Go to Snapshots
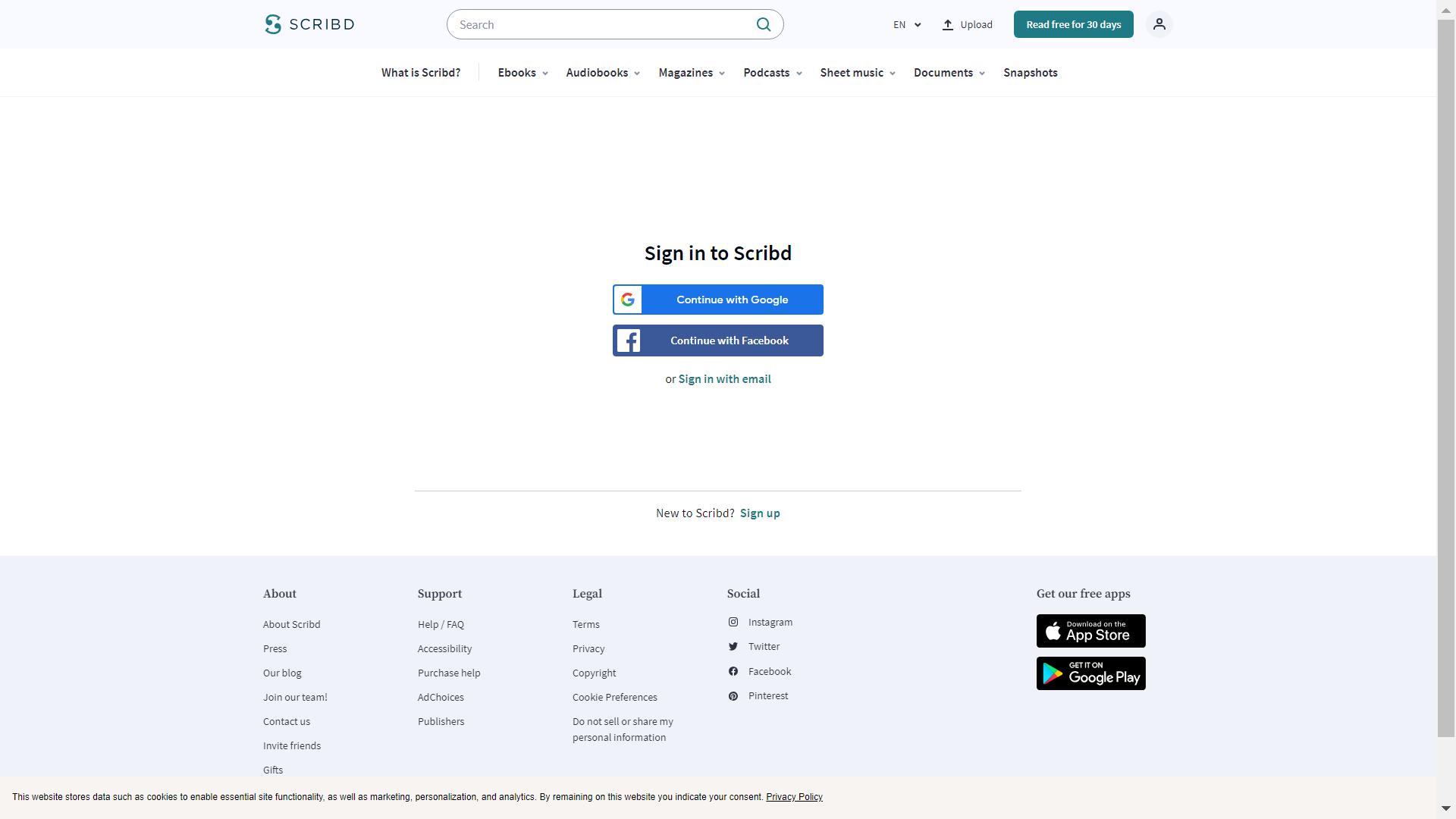Image resolution: width=1456 pixels, height=819 pixels. [1031, 73]
